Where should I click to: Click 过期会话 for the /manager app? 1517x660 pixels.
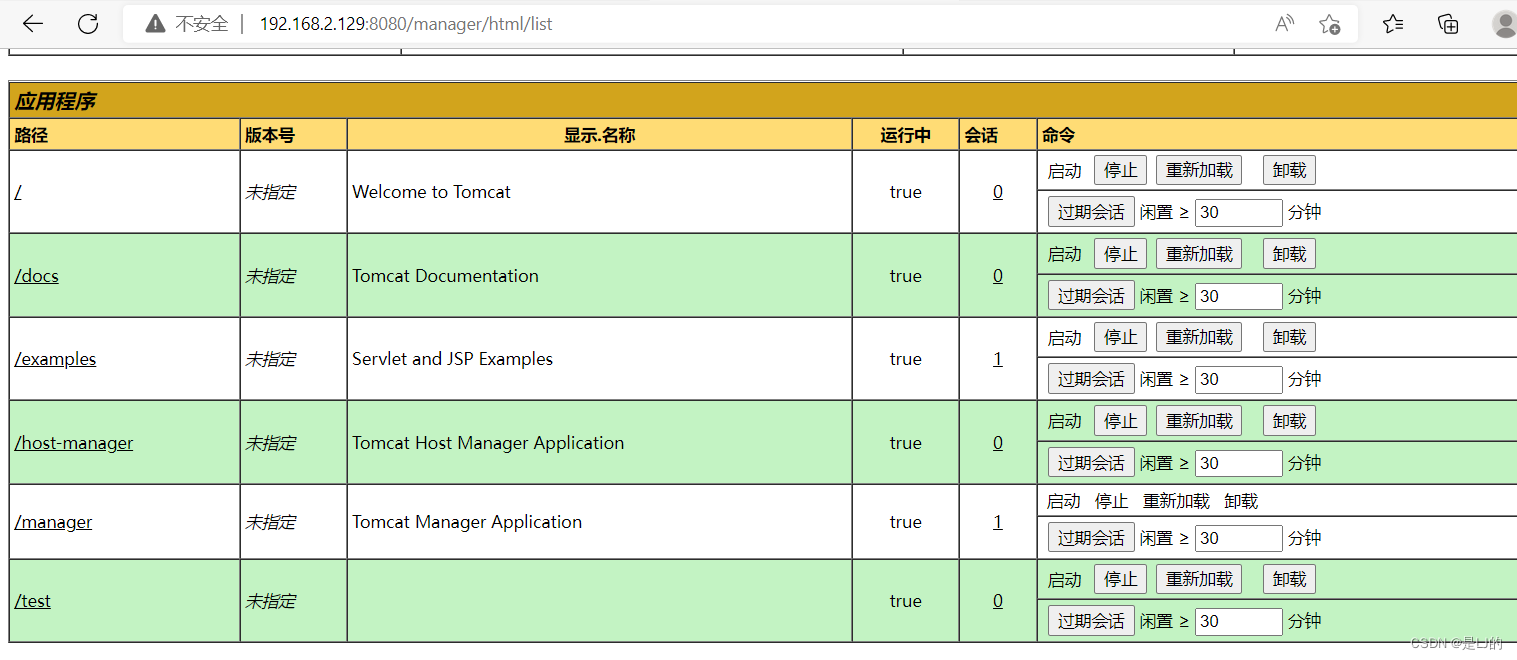pos(1091,538)
